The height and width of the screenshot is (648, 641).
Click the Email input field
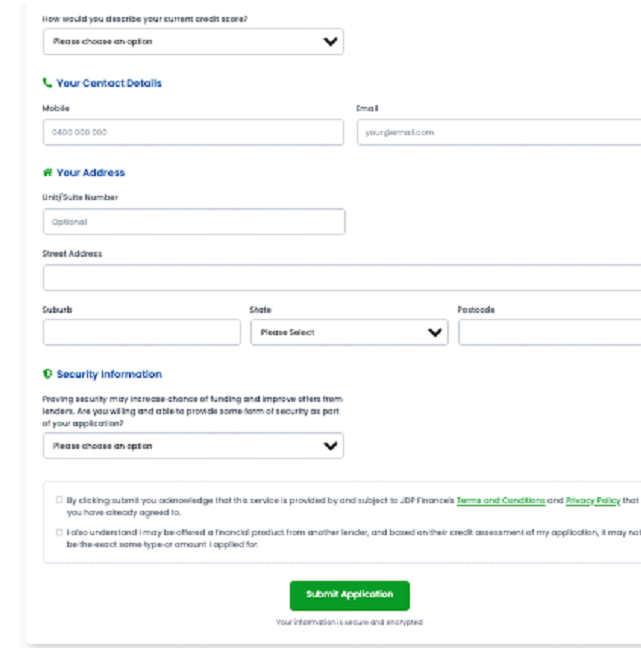(499, 132)
